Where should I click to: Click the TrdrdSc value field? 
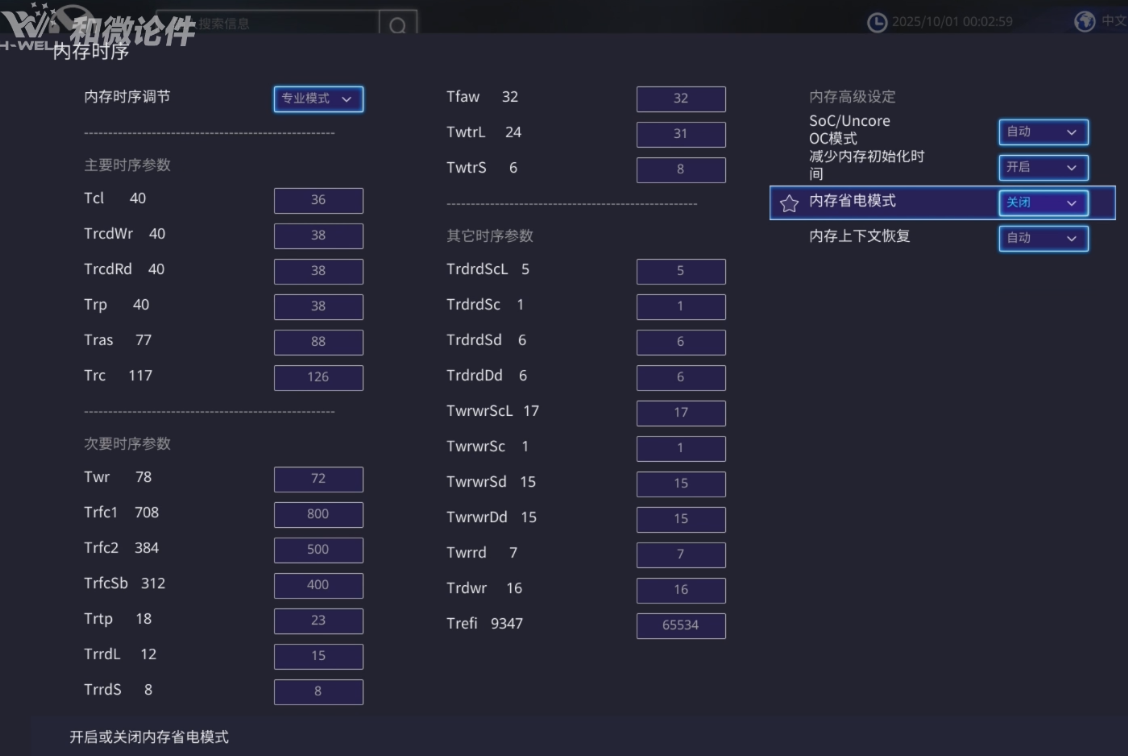[681, 306]
